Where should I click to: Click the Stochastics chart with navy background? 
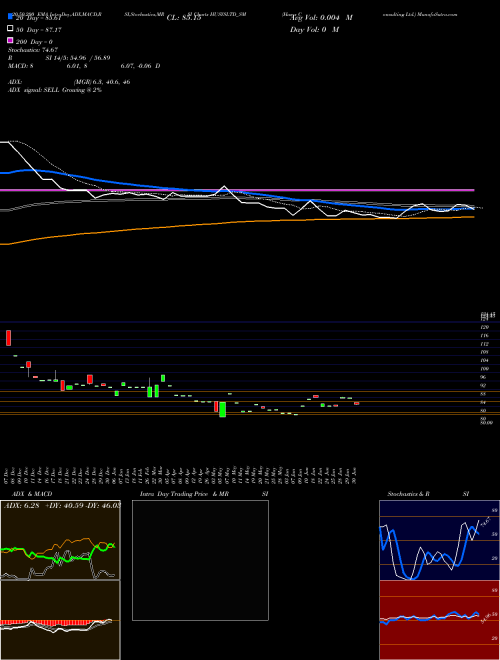pos(439,540)
